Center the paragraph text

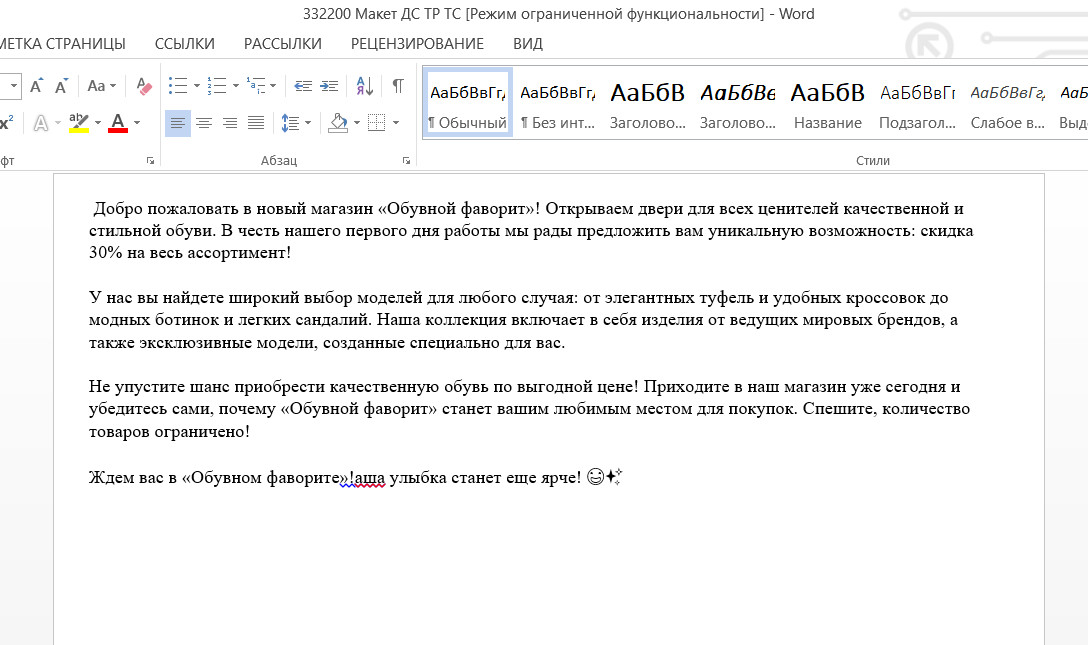204,123
